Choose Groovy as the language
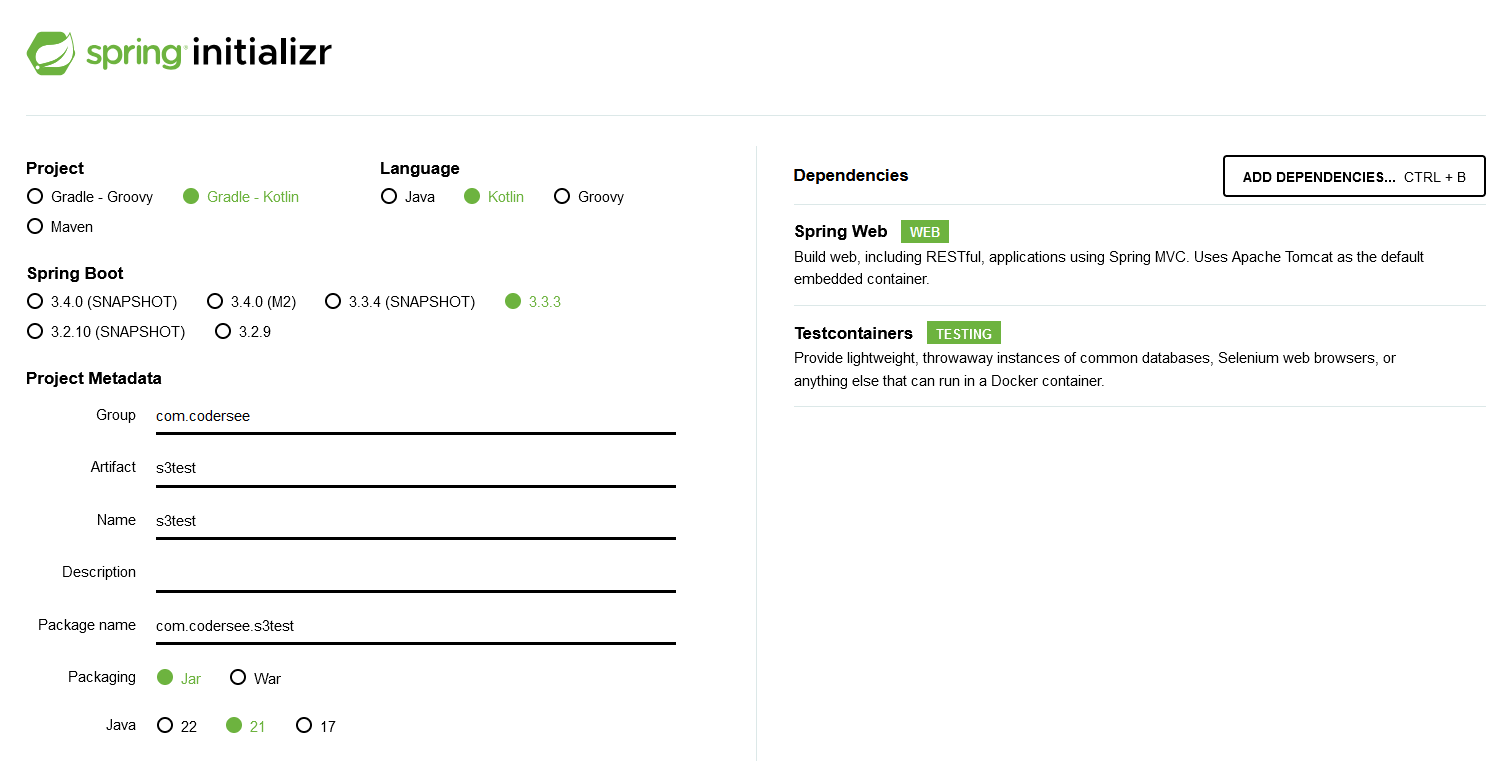 (x=562, y=196)
